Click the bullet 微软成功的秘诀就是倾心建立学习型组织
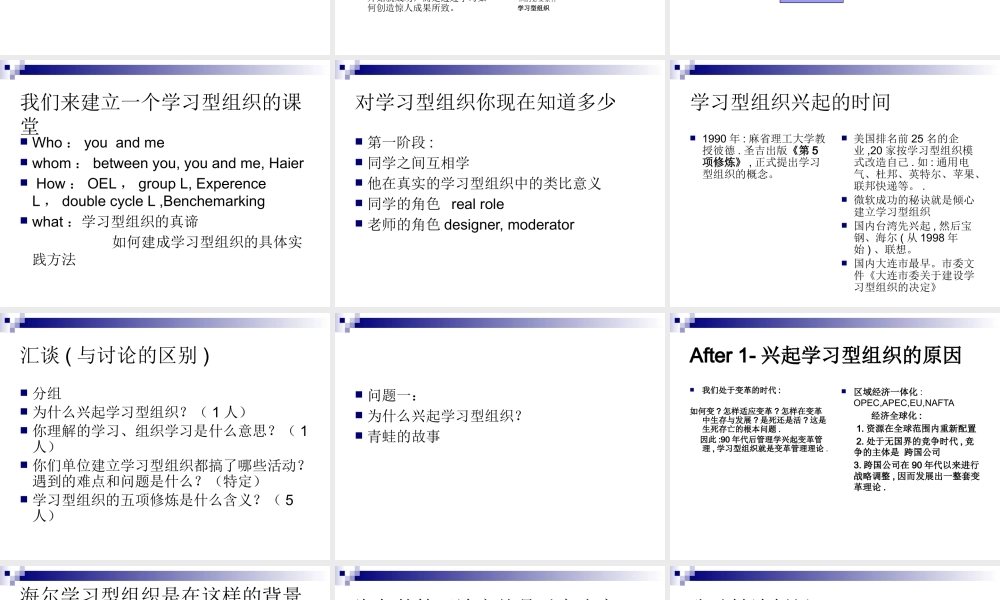Image resolution: width=1000 pixels, height=600 pixels. point(914,206)
